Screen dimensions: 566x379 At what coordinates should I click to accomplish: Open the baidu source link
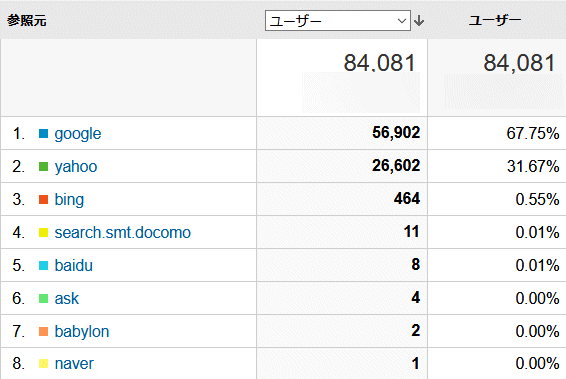coord(74,266)
